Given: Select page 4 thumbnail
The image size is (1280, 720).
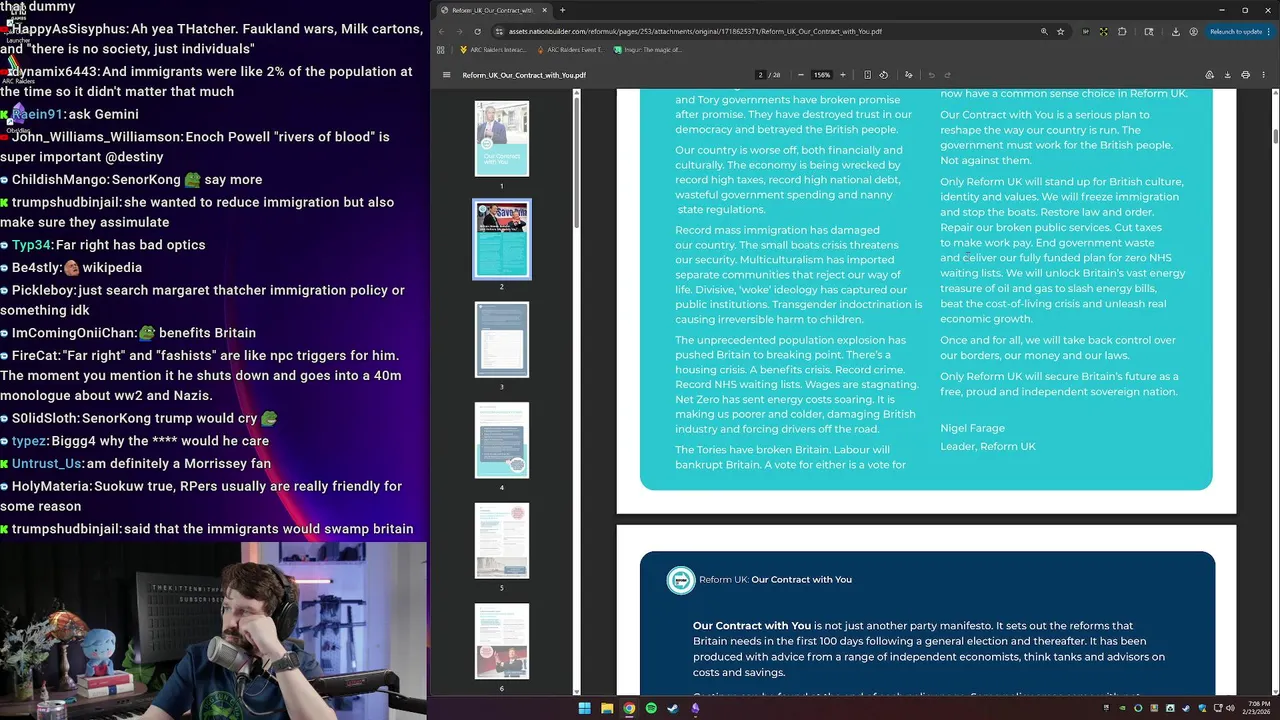Looking at the screenshot, I should (x=502, y=440).
